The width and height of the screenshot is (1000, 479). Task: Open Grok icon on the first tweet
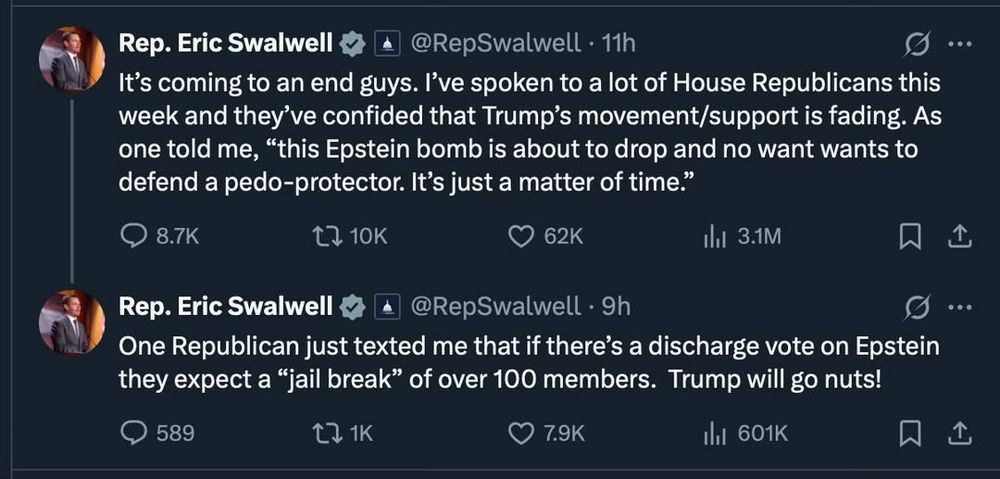point(917,44)
